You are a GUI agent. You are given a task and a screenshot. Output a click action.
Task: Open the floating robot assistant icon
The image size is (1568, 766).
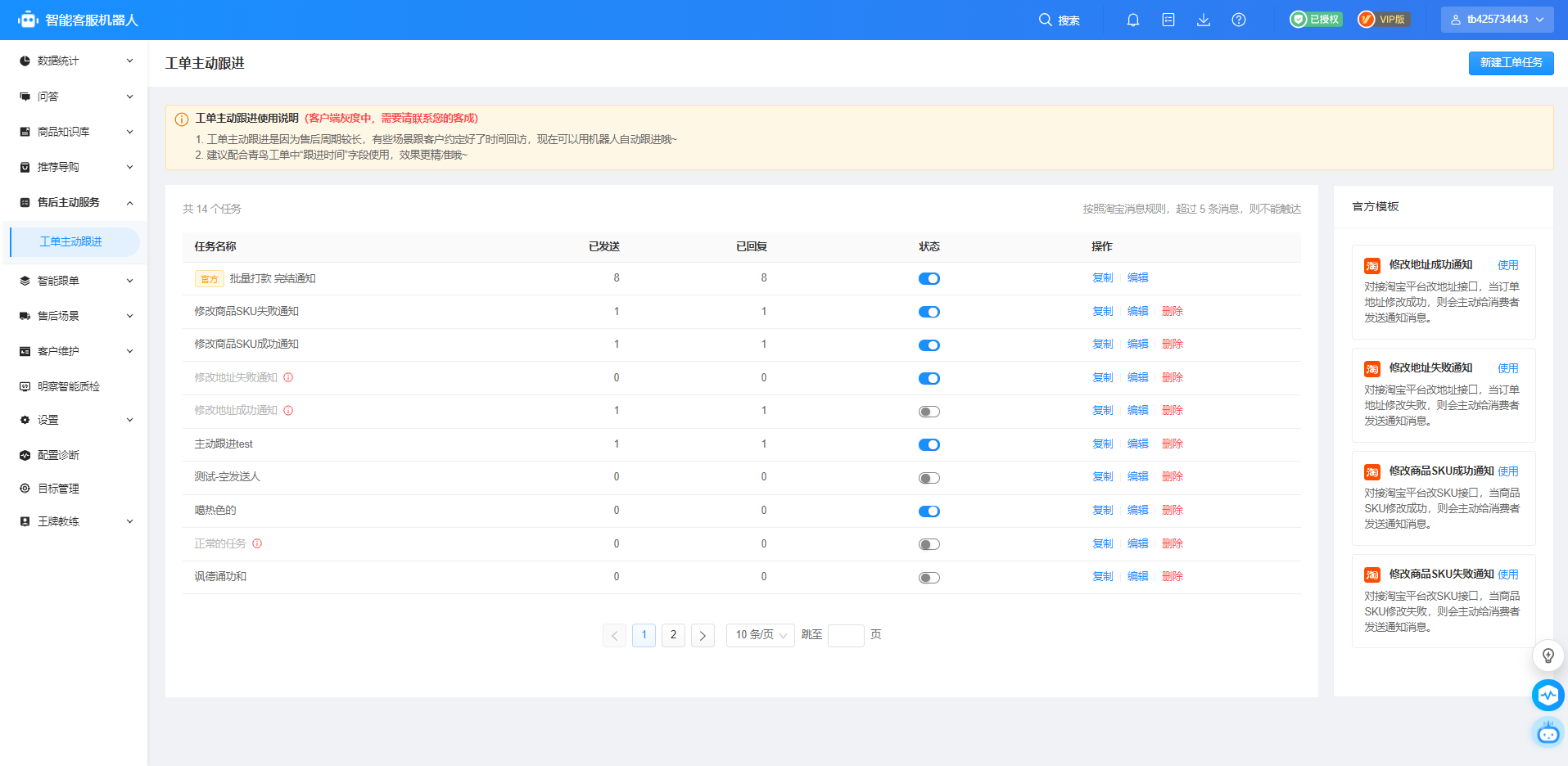[1548, 732]
